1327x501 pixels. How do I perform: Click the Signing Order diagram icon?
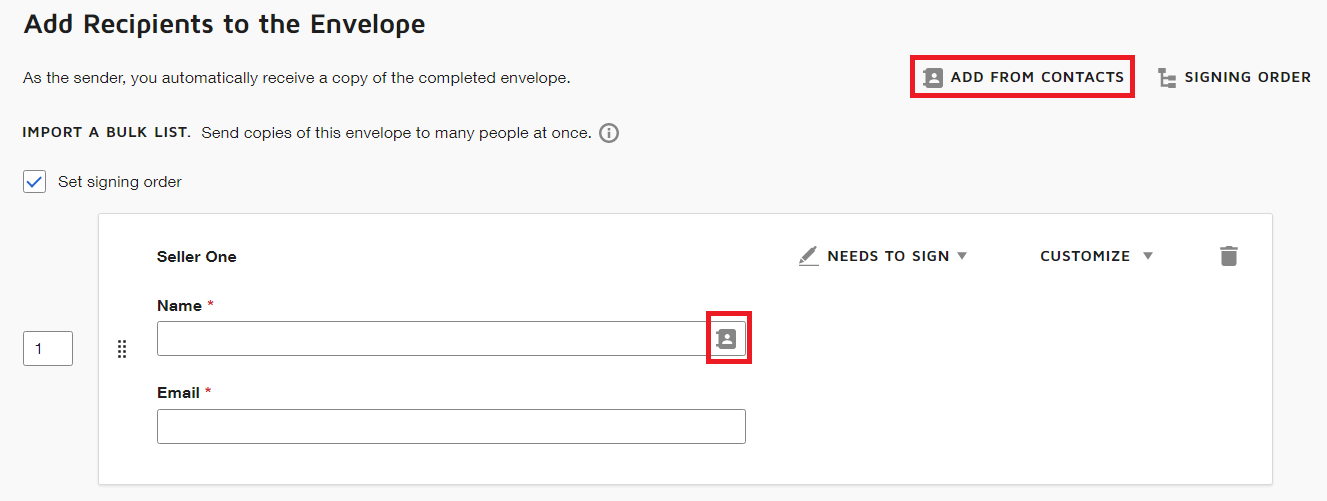[1167, 77]
